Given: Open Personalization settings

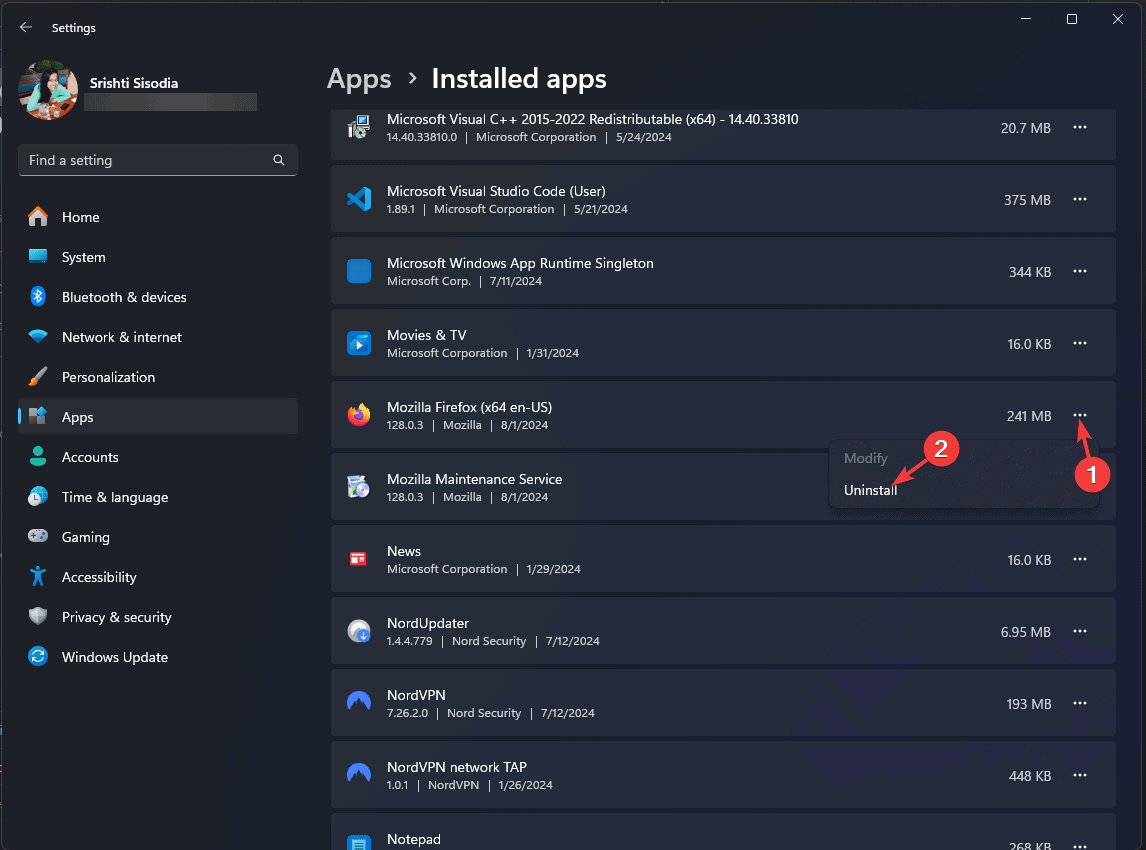Looking at the screenshot, I should pyautogui.click(x=158, y=377).
